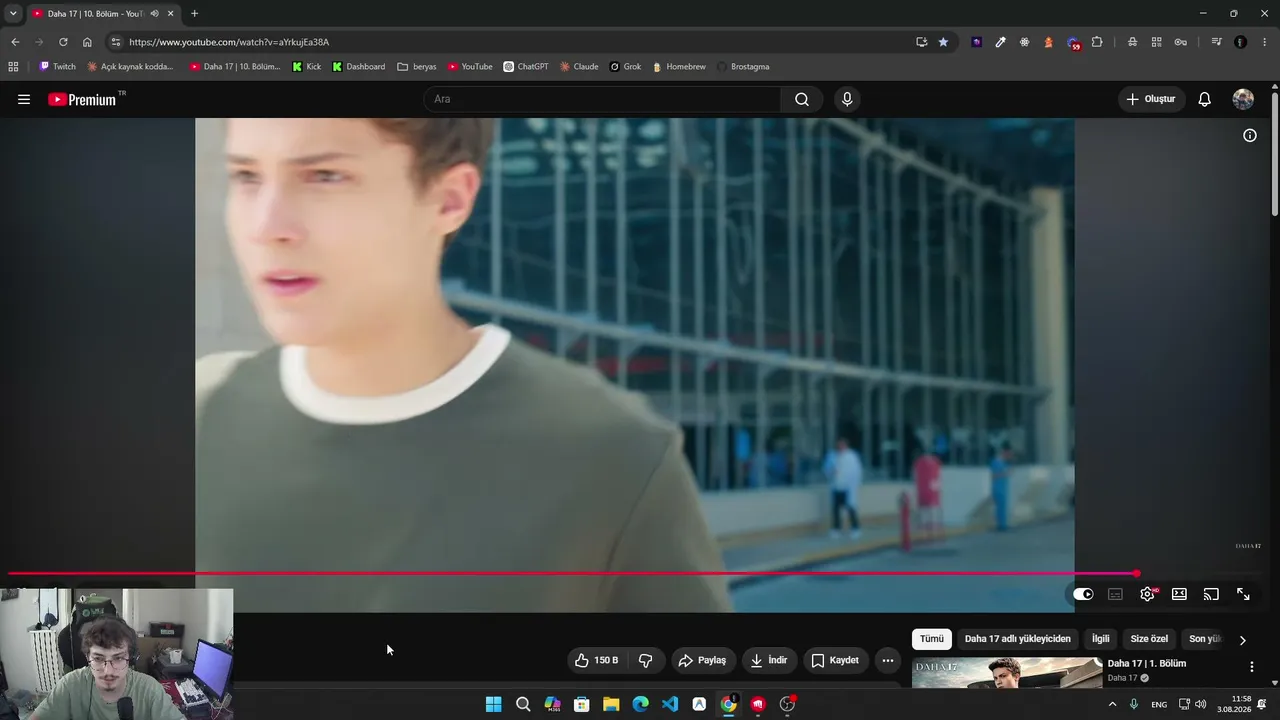1280x720 pixels.
Task: Show video info card icon
Action: coord(1250,135)
